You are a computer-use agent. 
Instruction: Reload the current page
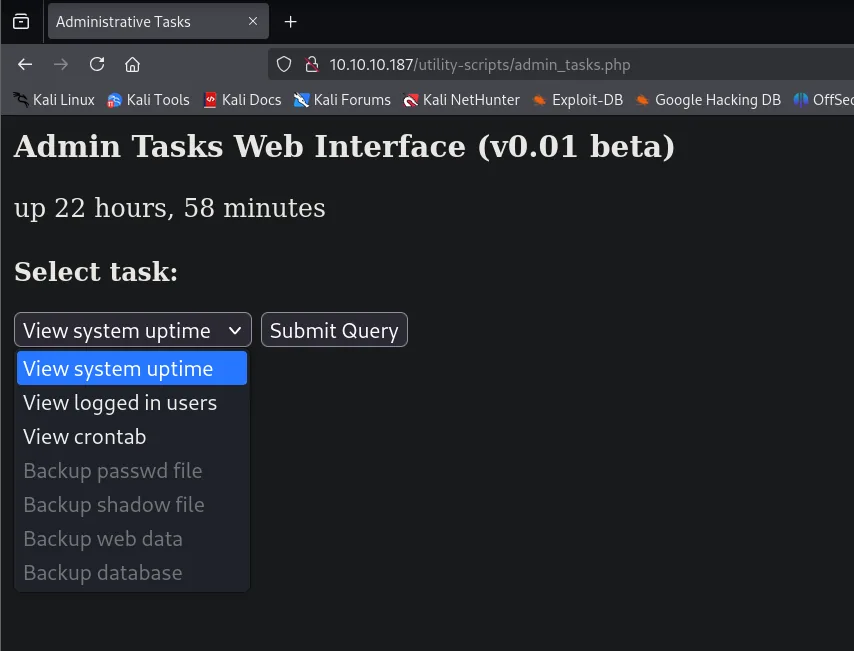(97, 64)
